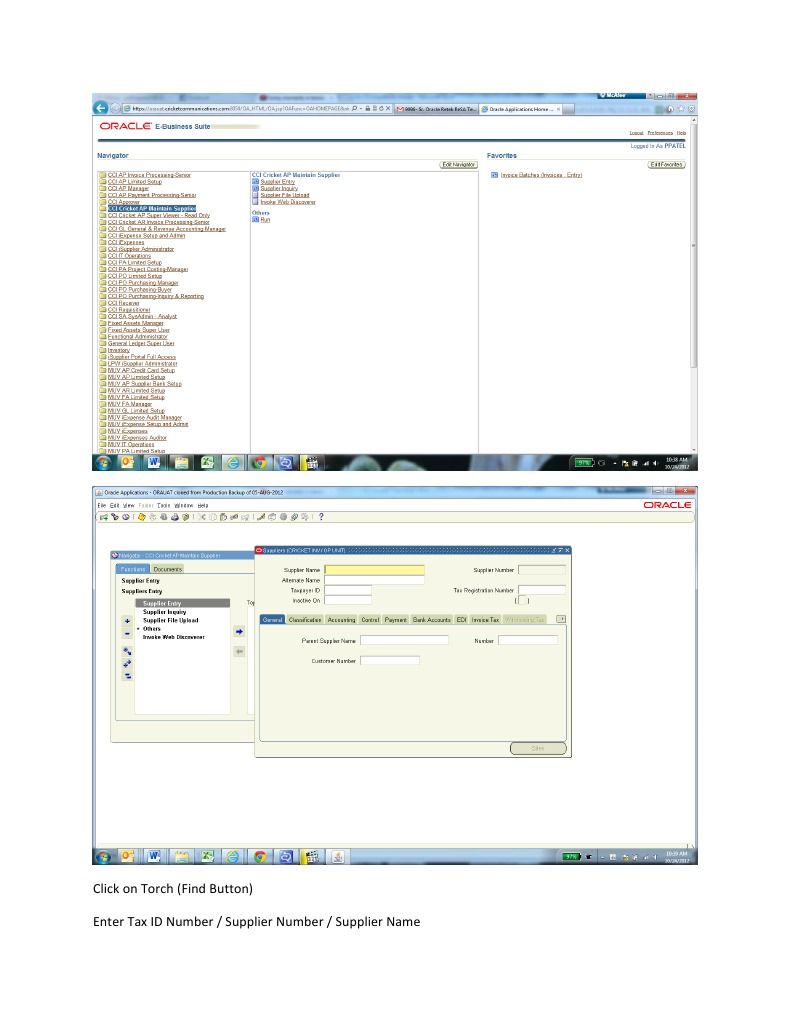Click the Close Form toolbar icon
This screenshot has height=1023, width=791.
(186, 517)
